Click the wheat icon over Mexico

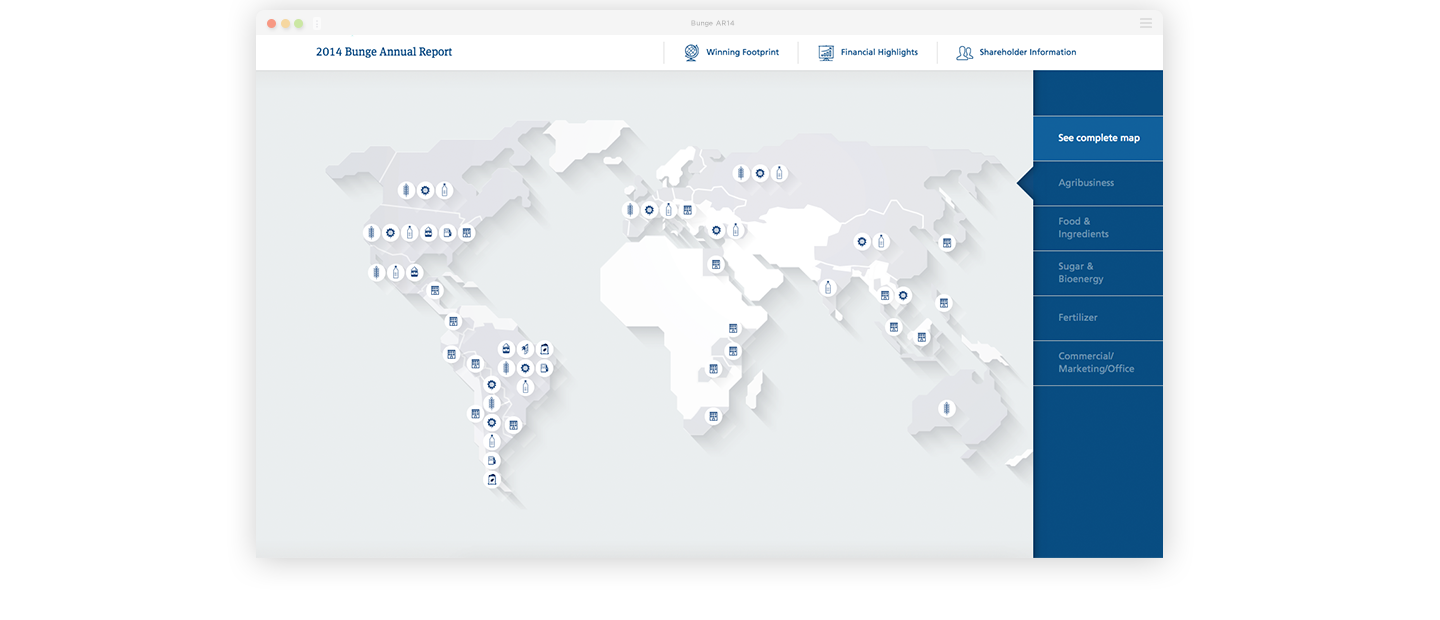377,272
